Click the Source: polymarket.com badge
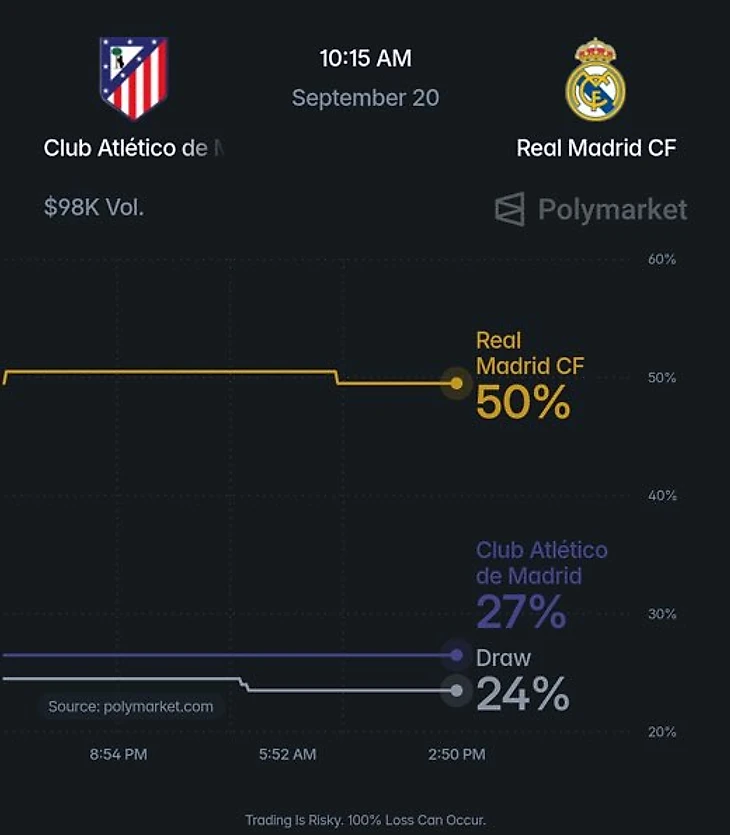This screenshot has width=730, height=835. click(x=130, y=707)
